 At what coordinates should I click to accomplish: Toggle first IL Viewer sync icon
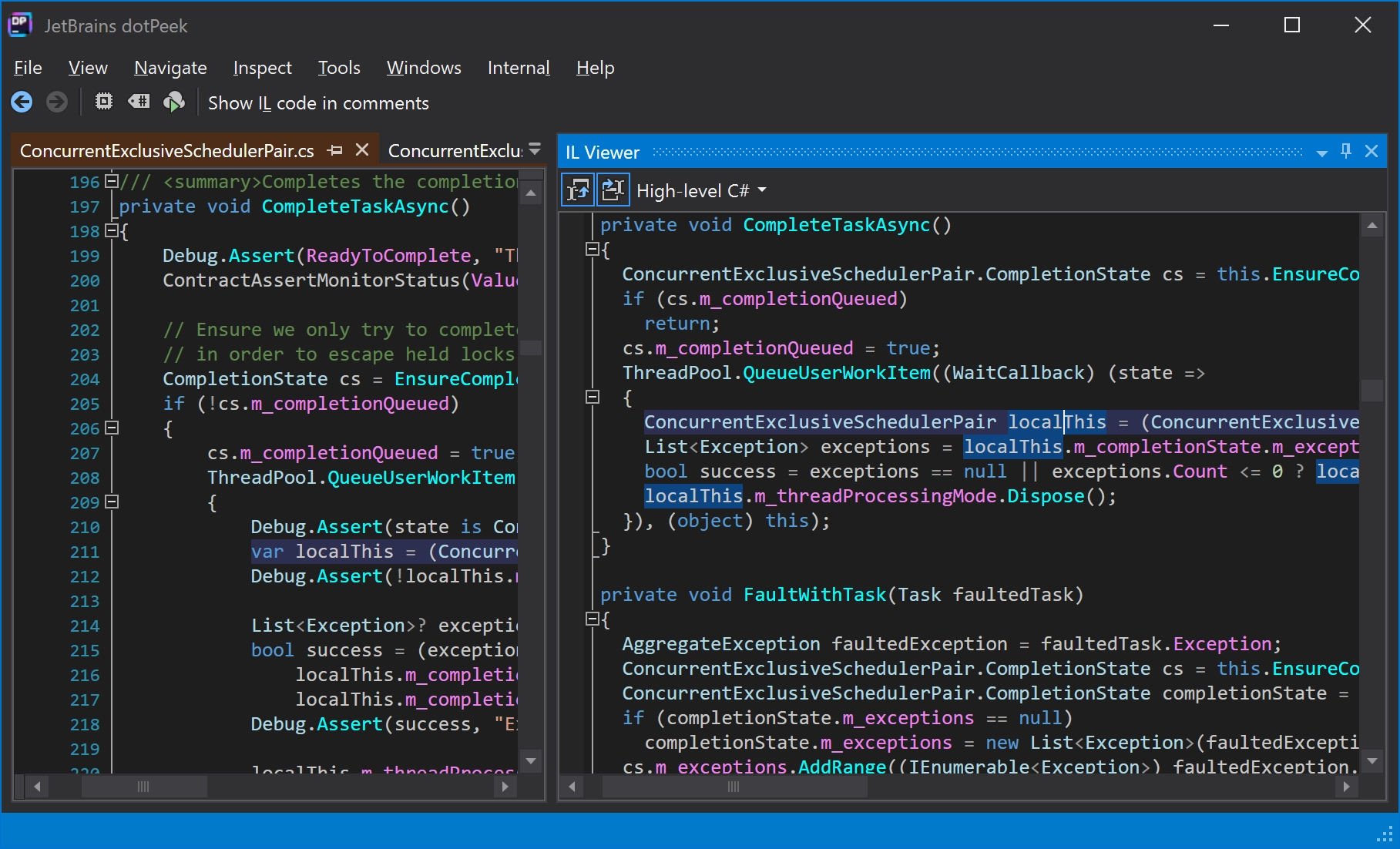pos(578,190)
